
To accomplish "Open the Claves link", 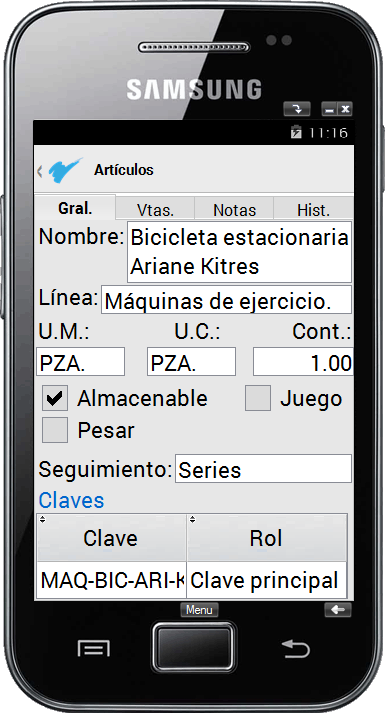I will click(71, 500).
